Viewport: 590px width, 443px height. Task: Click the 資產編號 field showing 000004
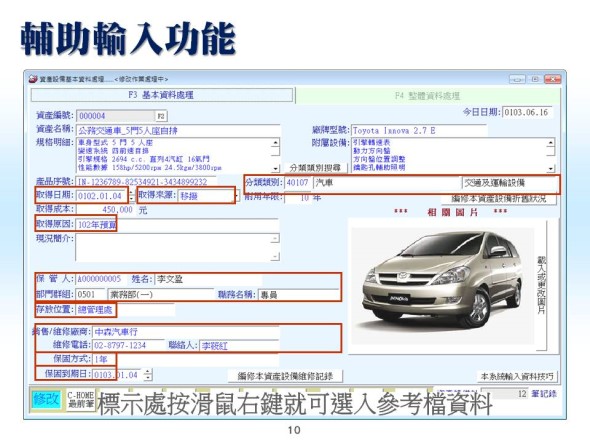tap(116, 116)
